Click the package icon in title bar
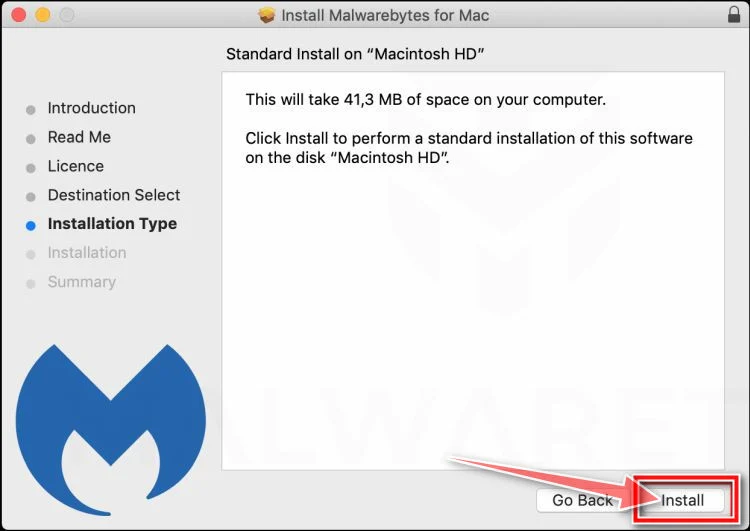 click(266, 15)
